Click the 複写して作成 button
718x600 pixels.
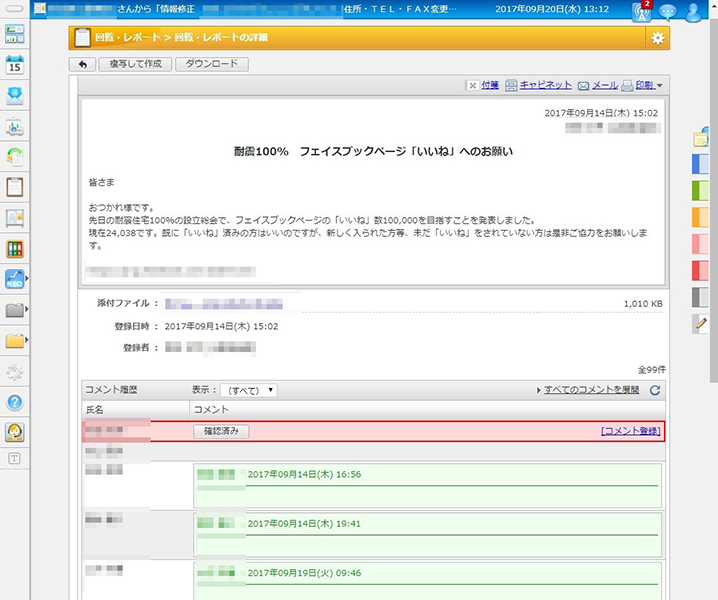[134, 64]
